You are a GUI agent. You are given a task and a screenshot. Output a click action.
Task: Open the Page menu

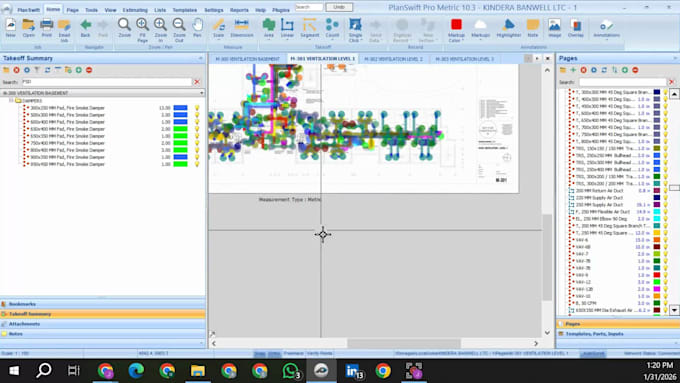click(x=72, y=10)
